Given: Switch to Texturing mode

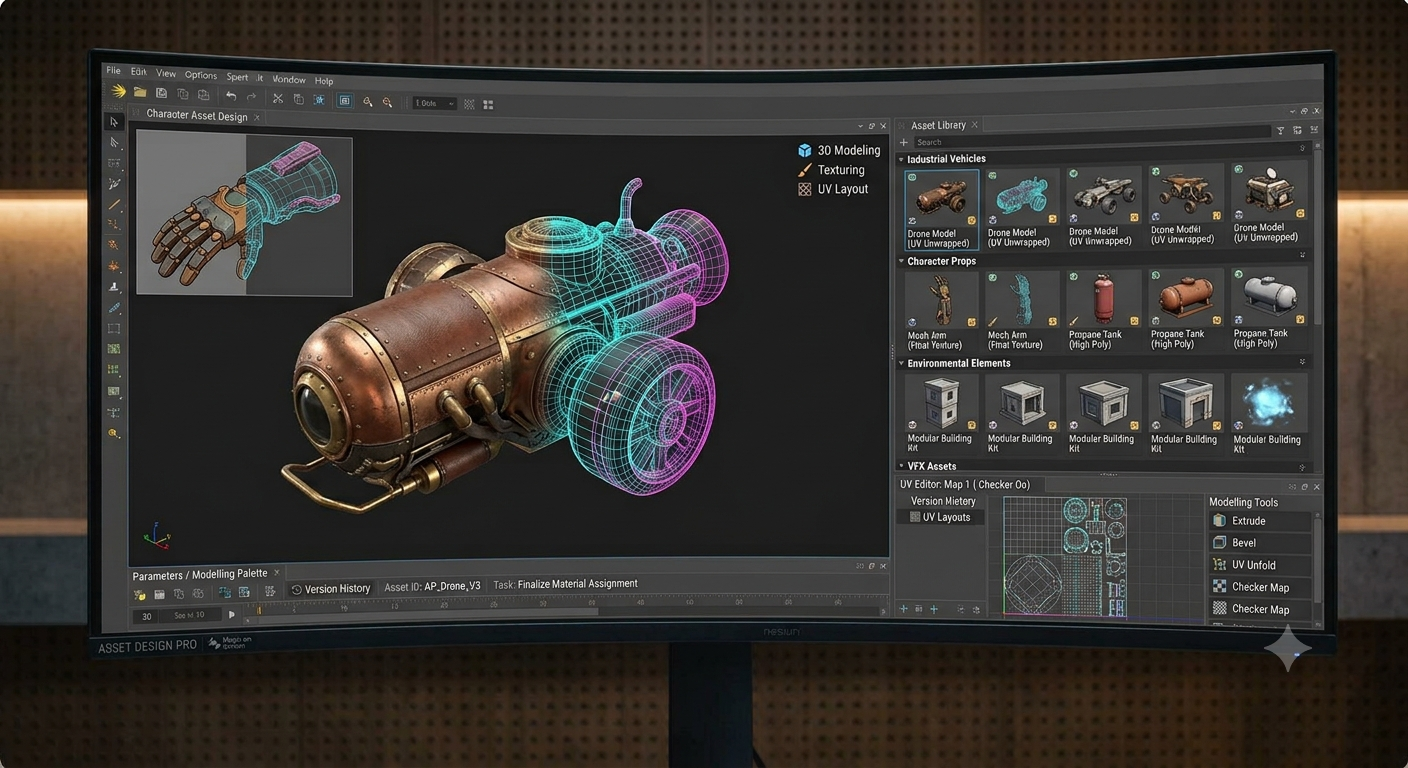Looking at the screenshot, I should [831, 170].
